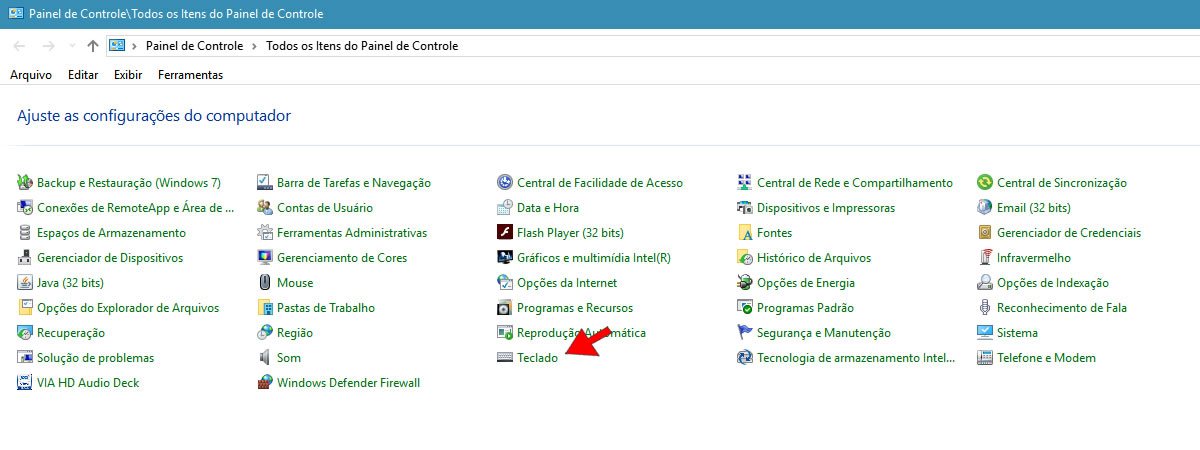Click Todos os Itens breadcrumb segment
This screenshot has height=450, width=1200.
(x=362, y=46)
